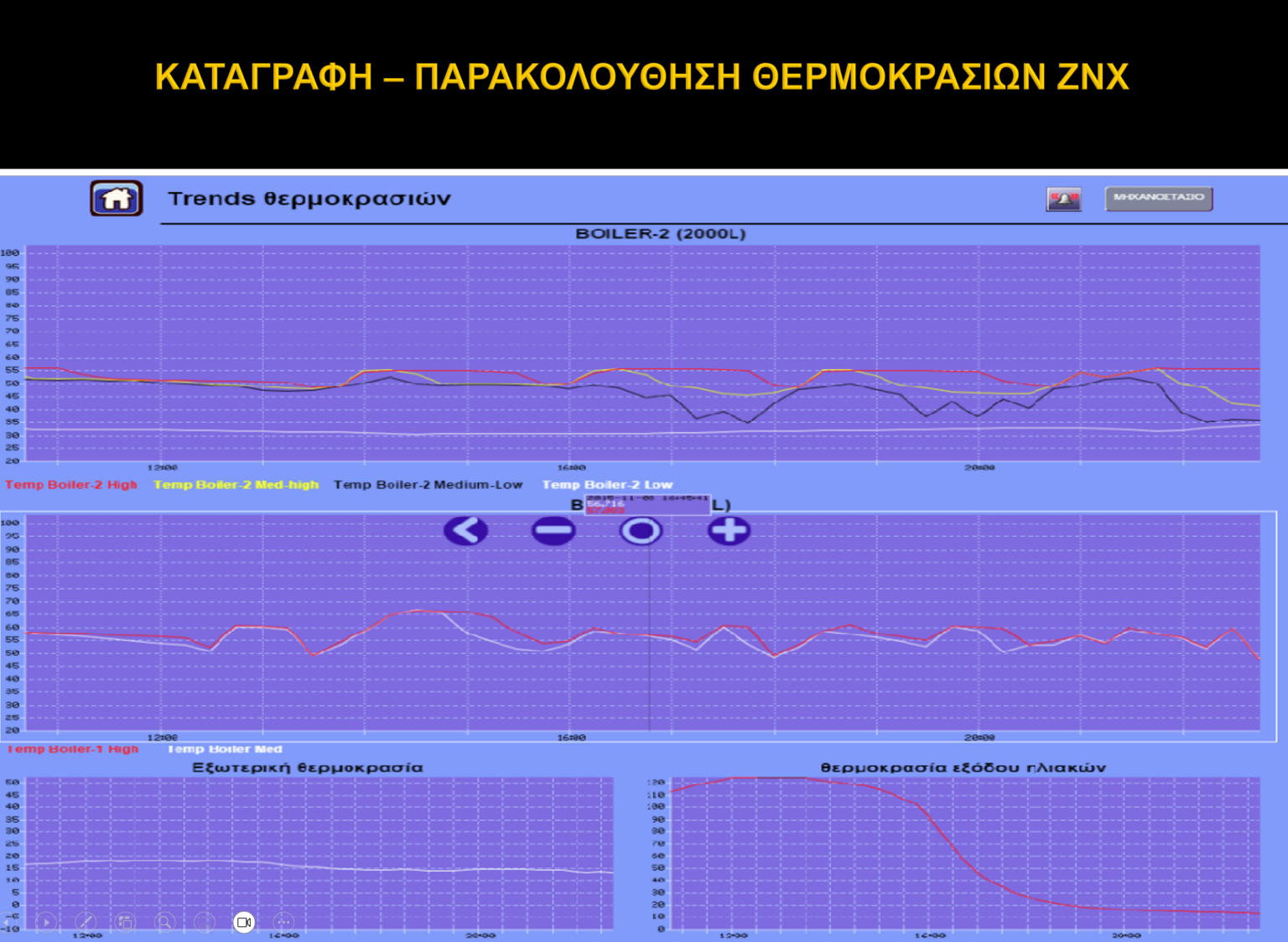
Task: Select the Temp Boiler-2 Med-high legend label
Action: [236, 485]
